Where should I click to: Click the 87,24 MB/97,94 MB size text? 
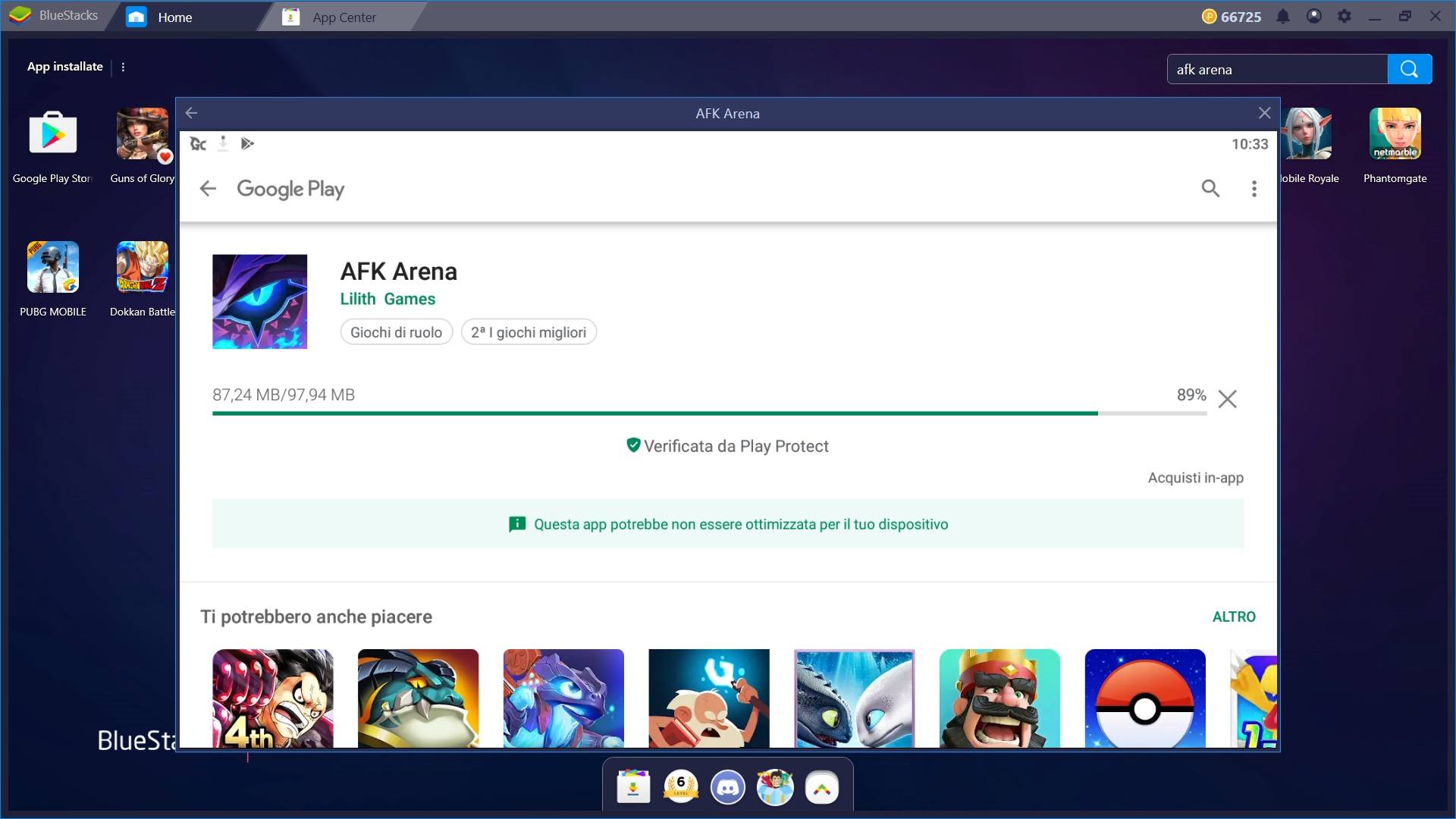tap(284, 395)
